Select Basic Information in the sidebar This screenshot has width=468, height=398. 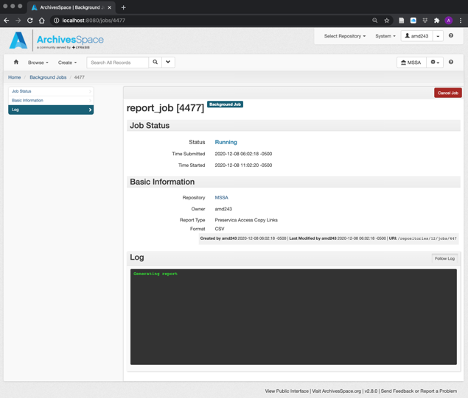(x=51, y=100)
